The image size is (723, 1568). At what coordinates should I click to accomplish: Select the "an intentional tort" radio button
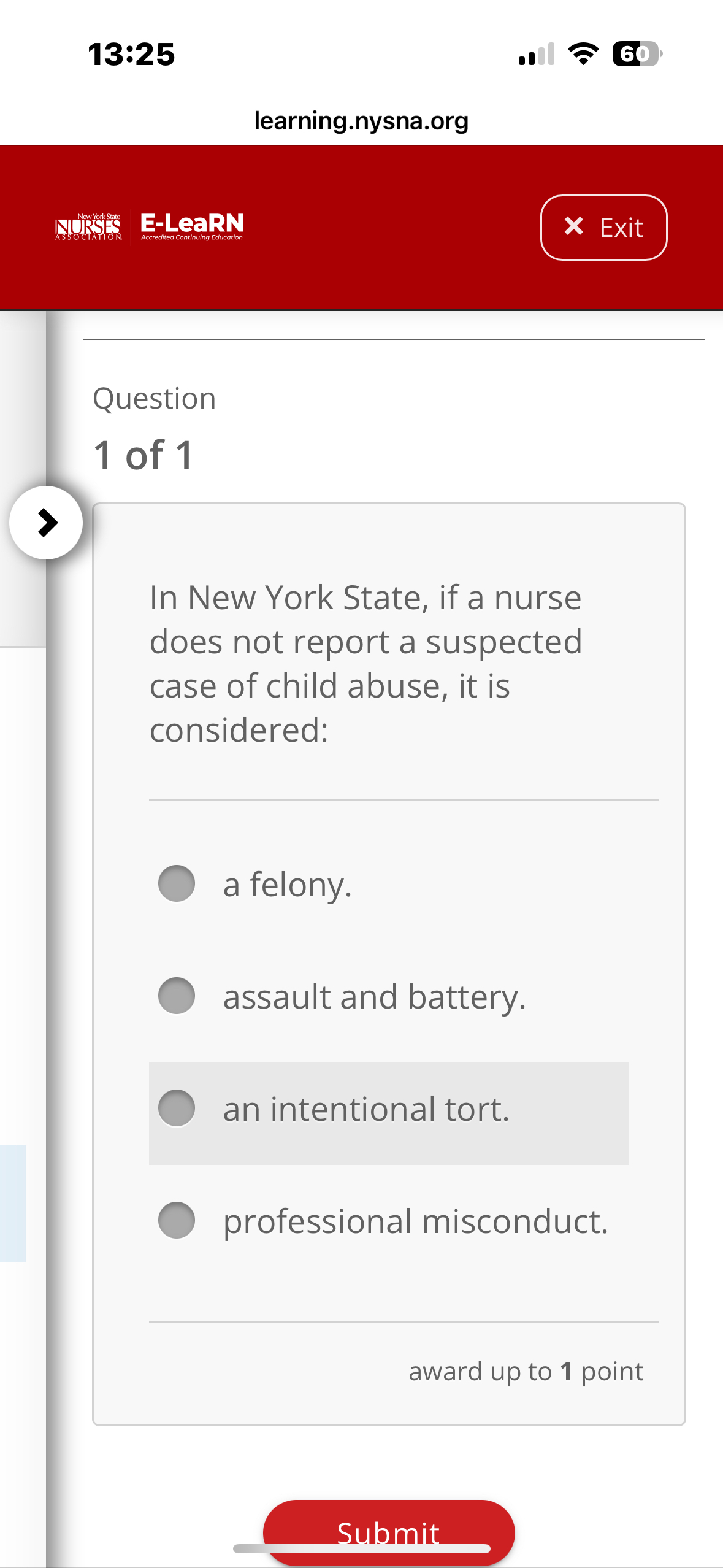click(x=177, y=1109)
